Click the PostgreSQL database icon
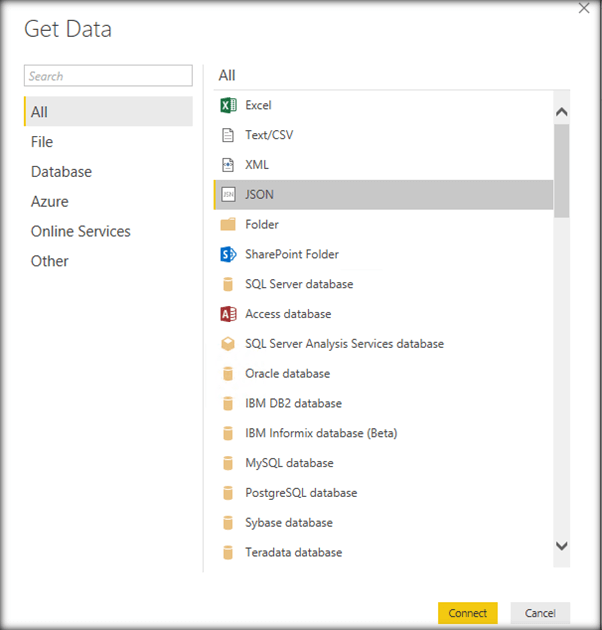The height and width of the screenshot is (630, 602). [228, 493]
